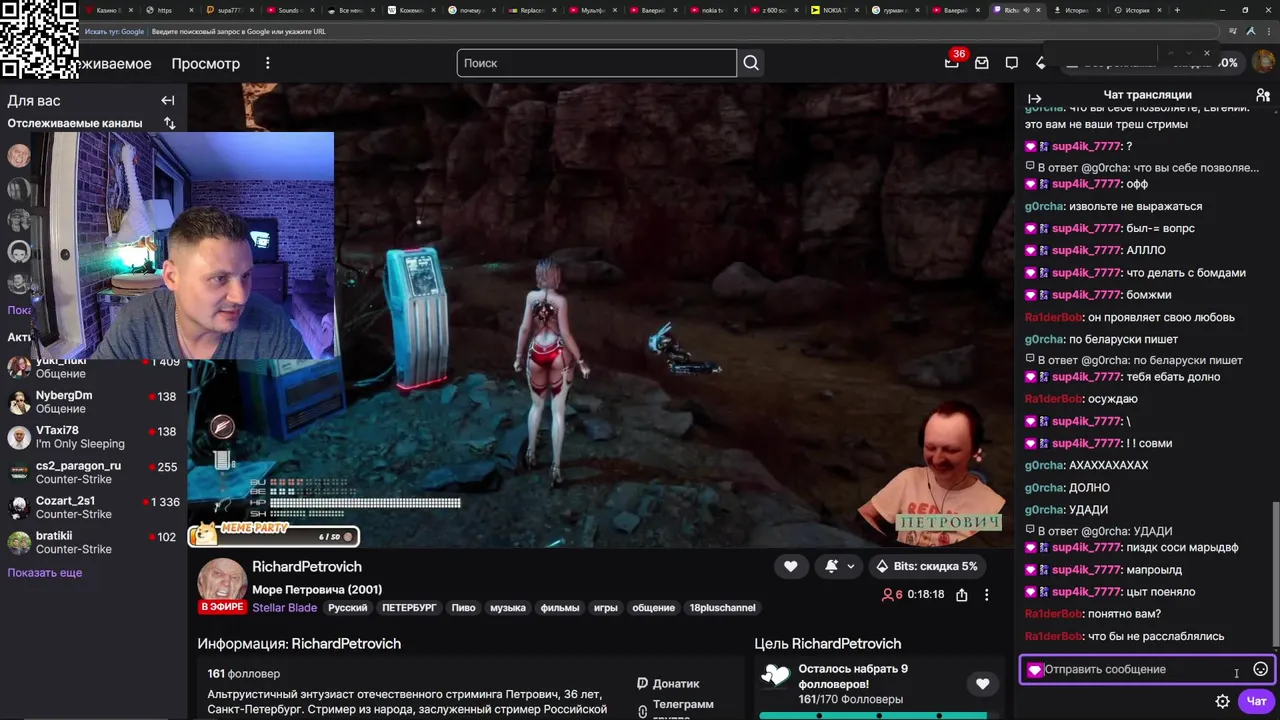The image size is (1280, 720).
Task: Click username Ra1derBob in last chat message
Action: tap(1053, 636)
